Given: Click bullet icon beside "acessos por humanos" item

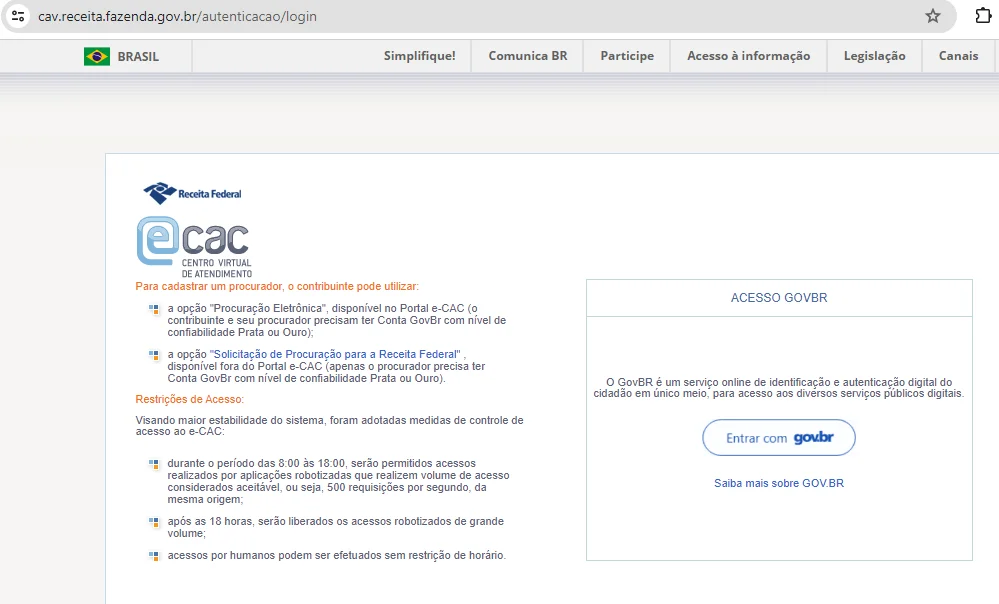Looking at the screenshot, I should click(x=154, y=556).
